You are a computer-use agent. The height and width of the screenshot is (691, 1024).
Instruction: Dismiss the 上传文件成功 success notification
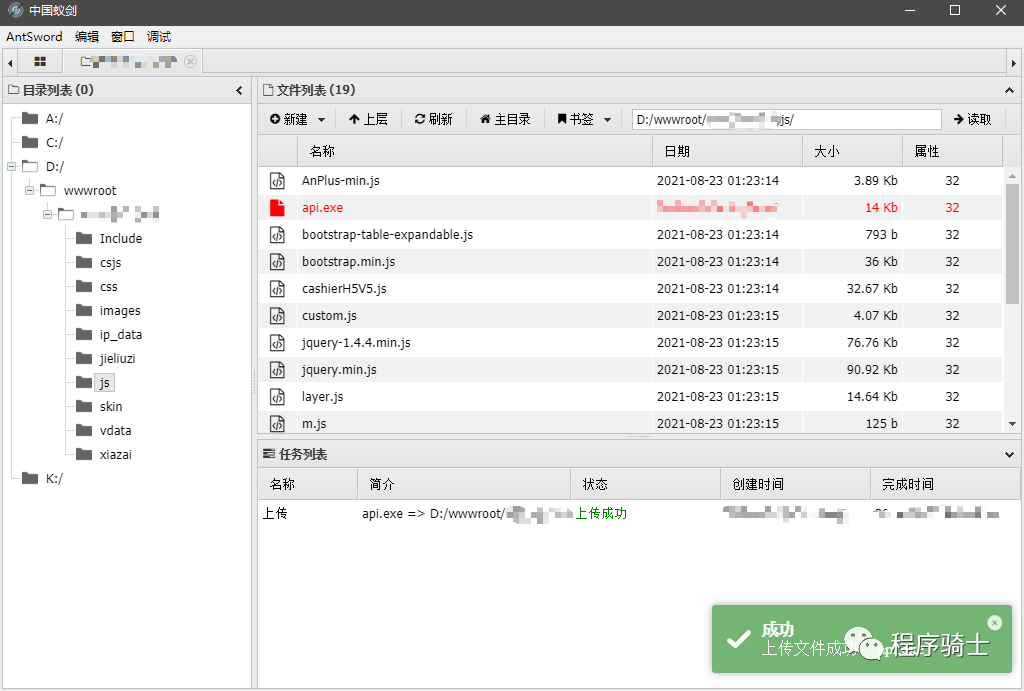pos(994,622)
